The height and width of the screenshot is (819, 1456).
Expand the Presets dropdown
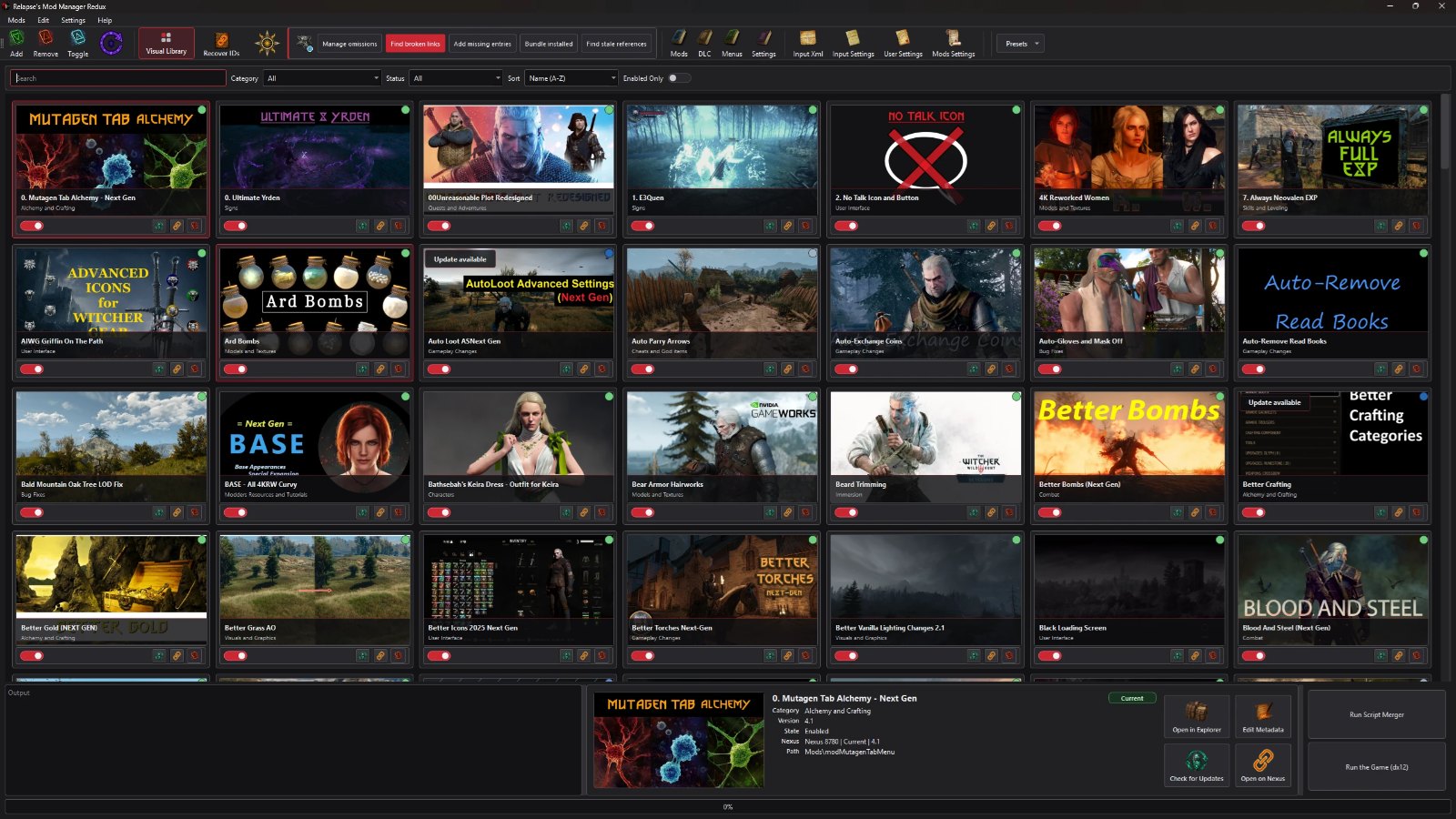click(x=1020, y=44)
